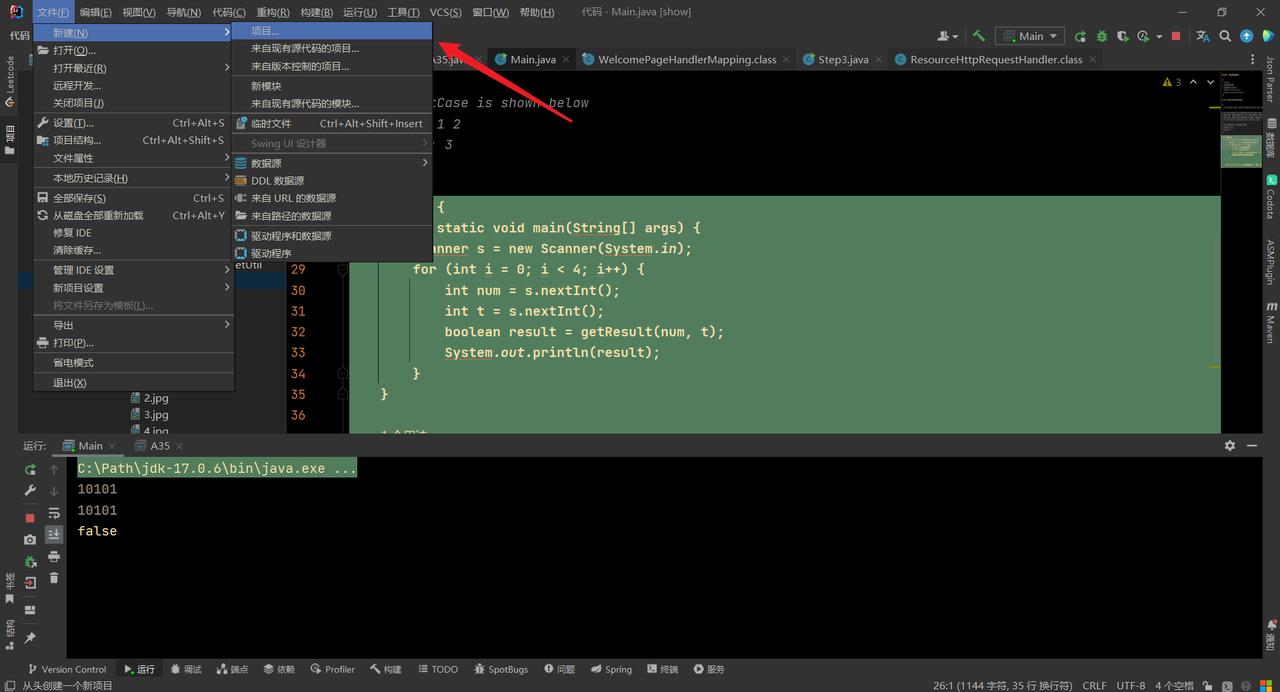Click the blue update arrow icon

tap(1247, 36)
